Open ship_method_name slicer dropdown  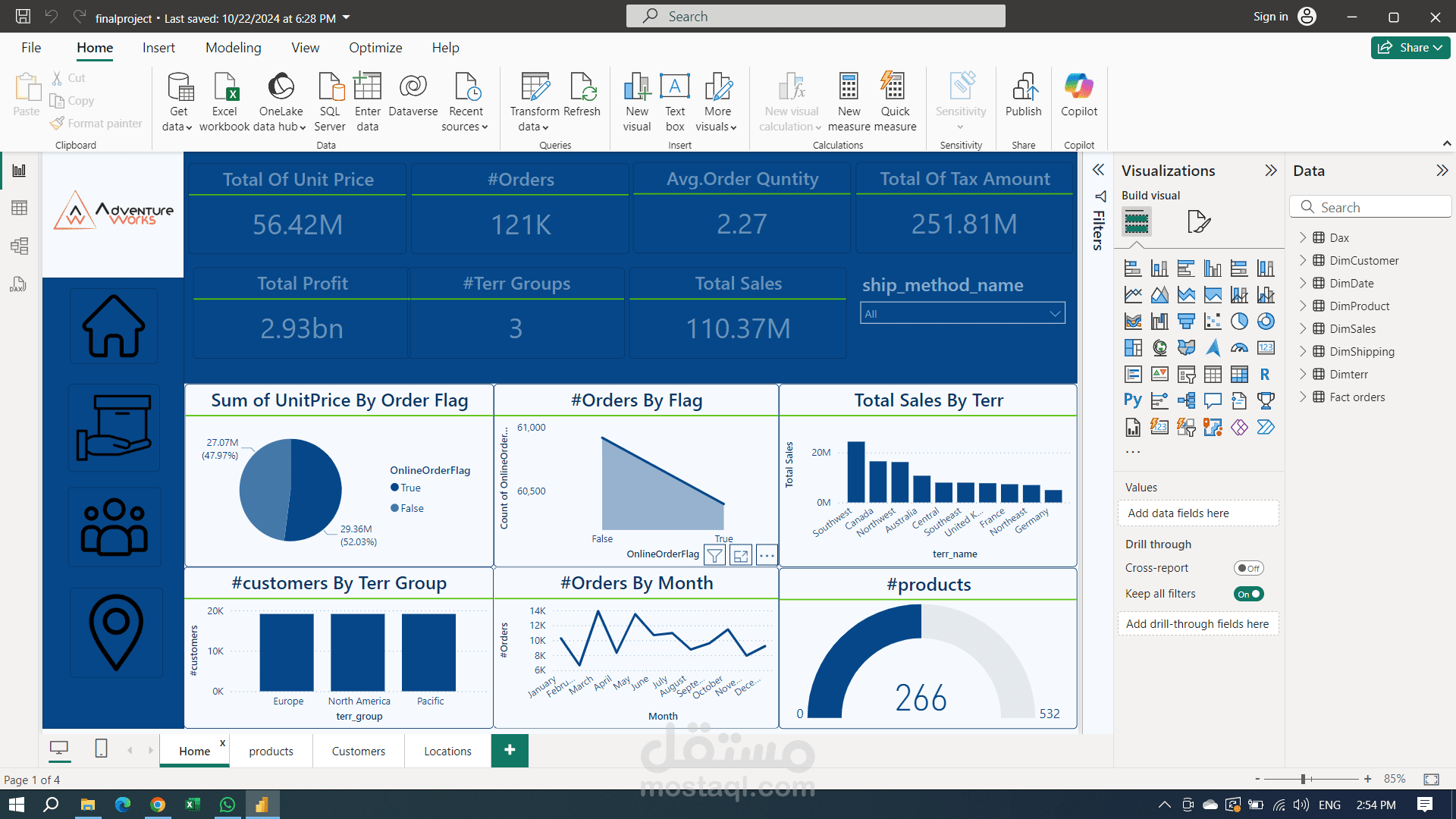coord(1054,314)
